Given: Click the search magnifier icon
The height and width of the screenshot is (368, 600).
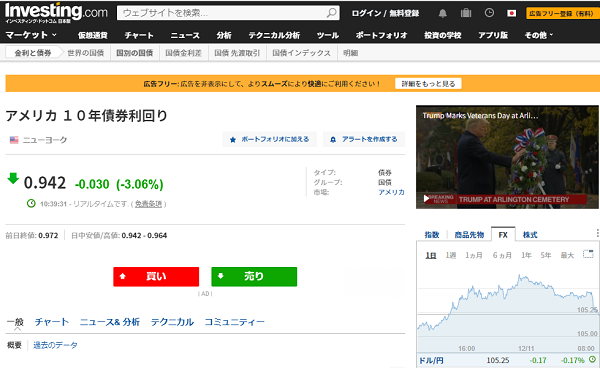Looking at the screenshot, I should coord(332,13).
